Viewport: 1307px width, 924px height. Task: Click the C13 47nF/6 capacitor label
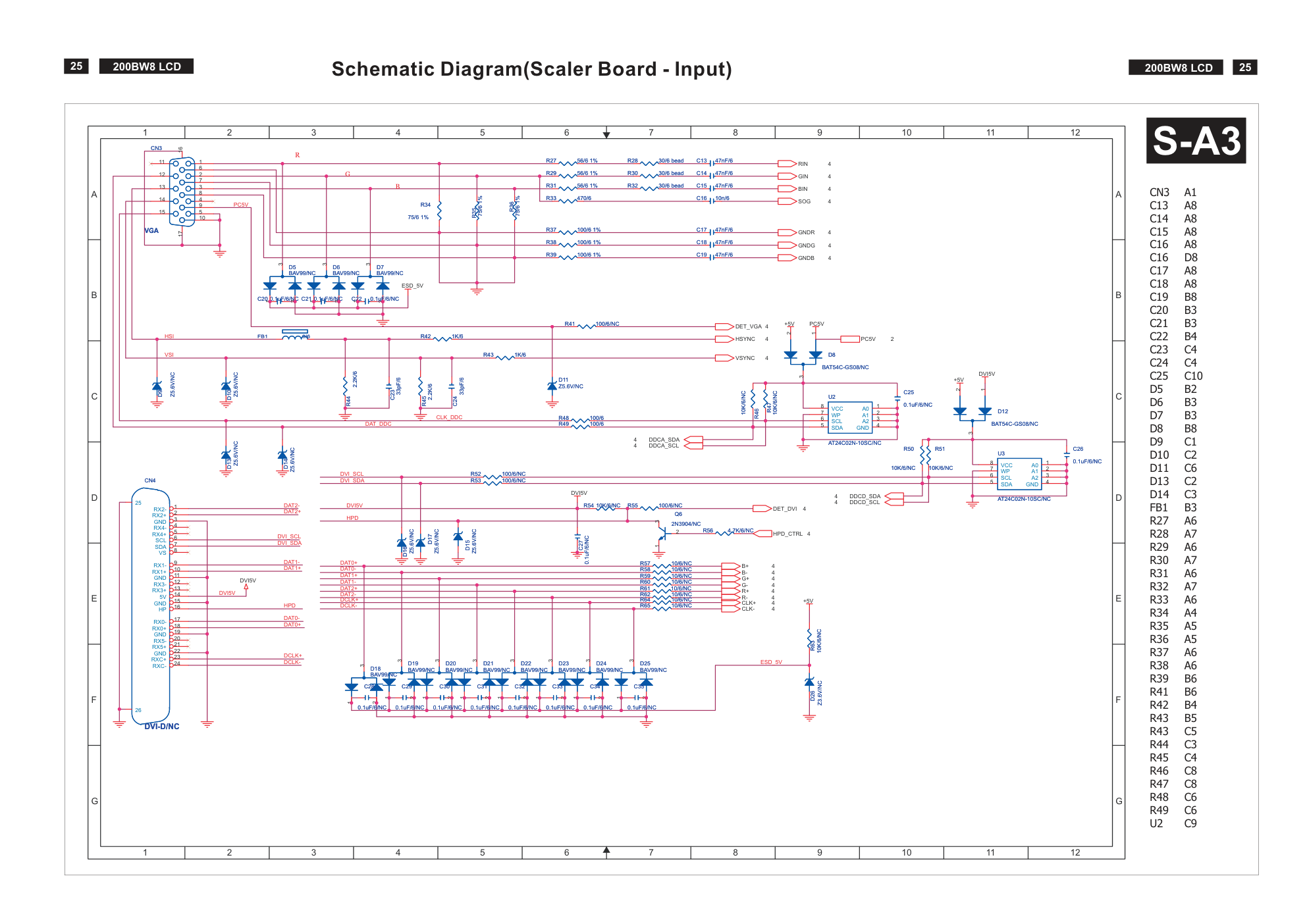pyautogui.click(x=714, y=161)
